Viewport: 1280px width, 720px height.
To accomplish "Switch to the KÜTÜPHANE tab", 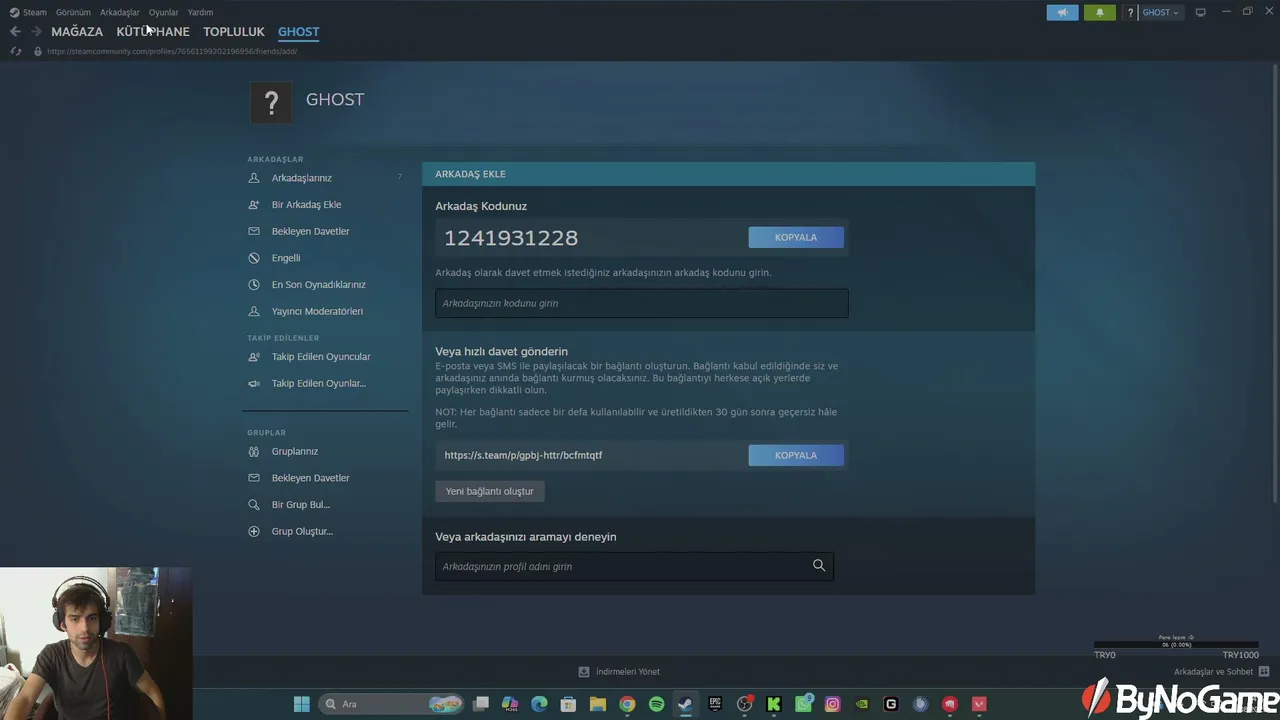I will (153, 32).
